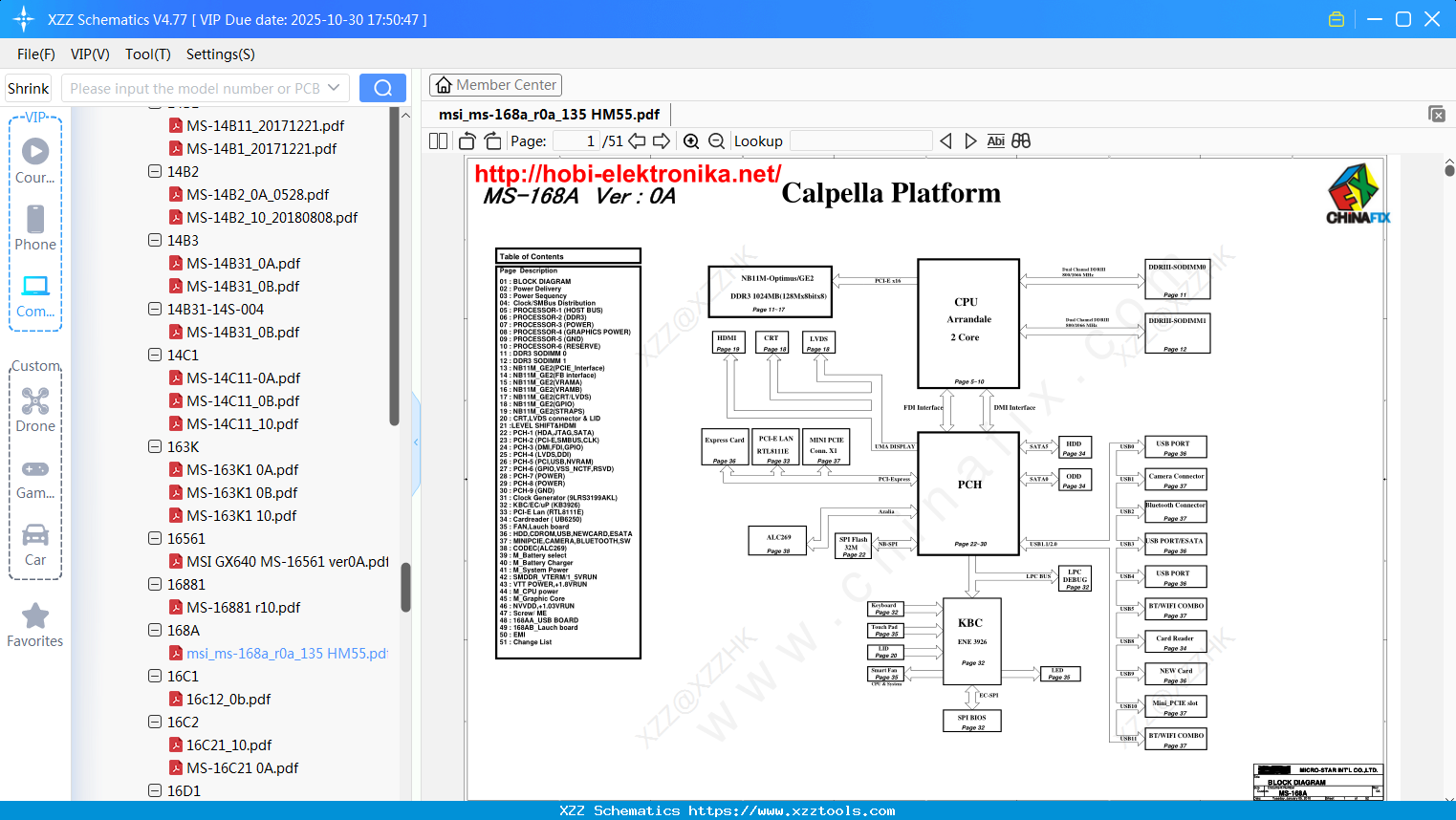This screenshot has width=1456, height=820.
Task: Click the Member Center home icon
Action: pyautogui.click(x=444, y=85)
